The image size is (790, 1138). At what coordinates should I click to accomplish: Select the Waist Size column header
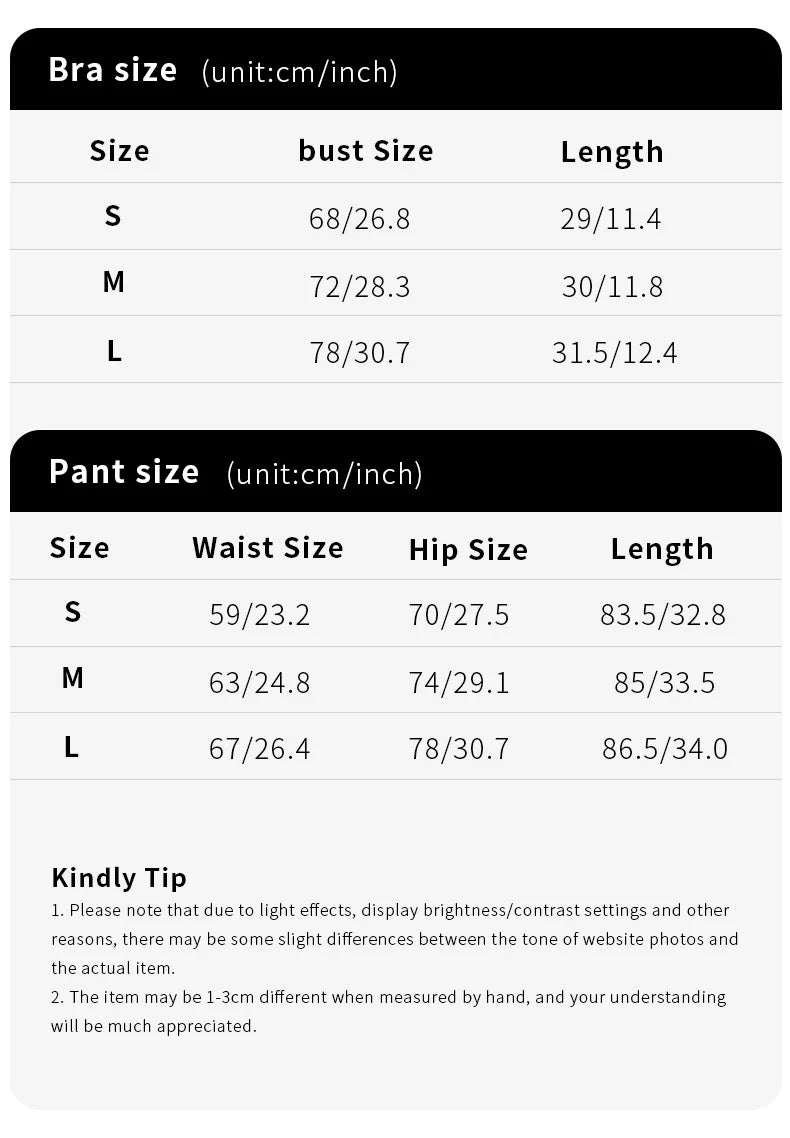[268, 548]
